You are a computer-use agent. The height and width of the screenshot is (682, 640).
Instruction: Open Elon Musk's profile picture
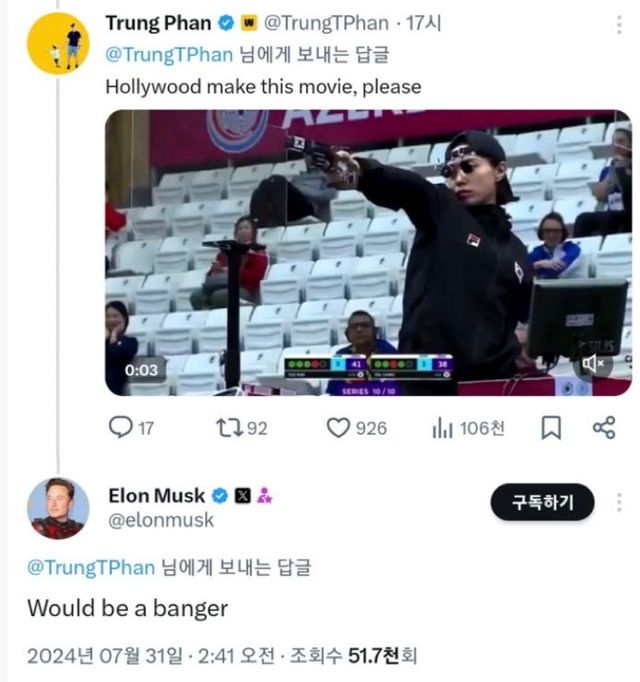pyautogui.click(x=57, y=508)
